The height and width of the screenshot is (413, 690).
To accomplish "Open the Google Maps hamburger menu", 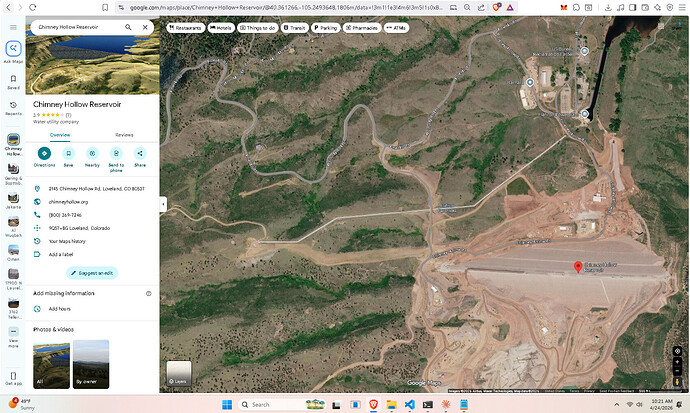I will (x=13, y=27).
